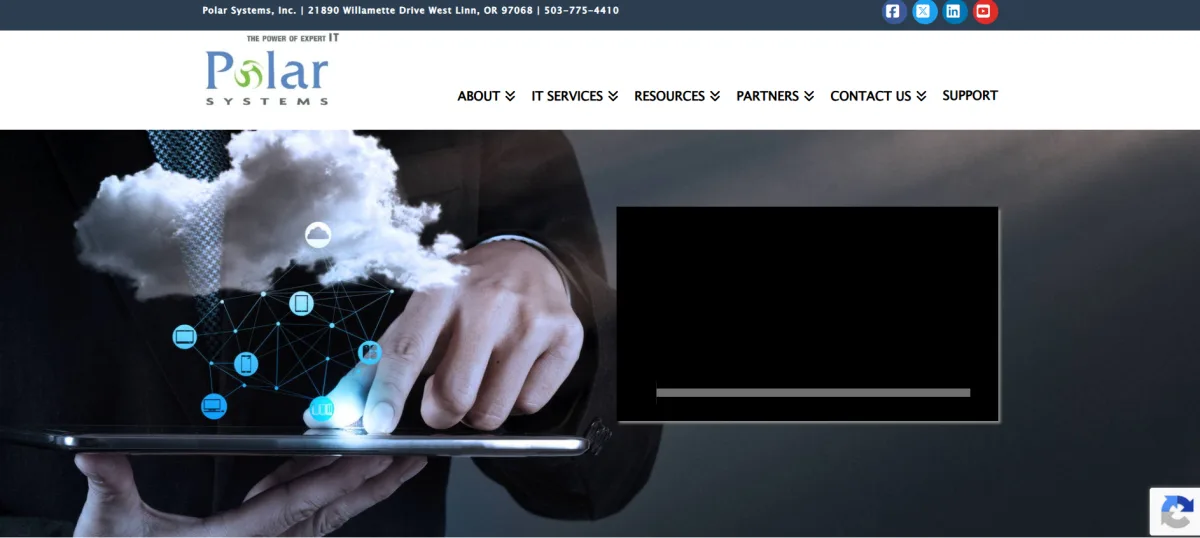Expand the chevron next to Resources
Screen dimensions: 1200x538
pos(715,96)
